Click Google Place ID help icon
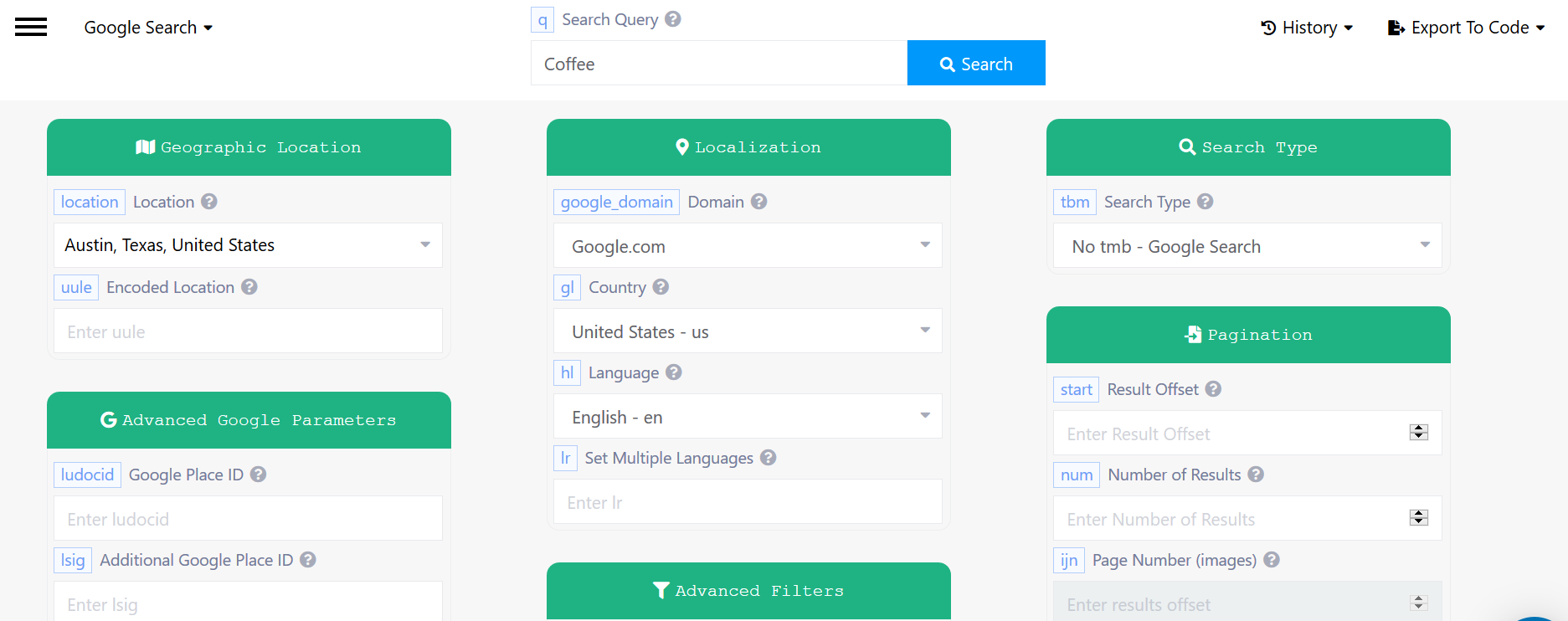Screen dimensions: 1568x621 click(x=259, y=475)
